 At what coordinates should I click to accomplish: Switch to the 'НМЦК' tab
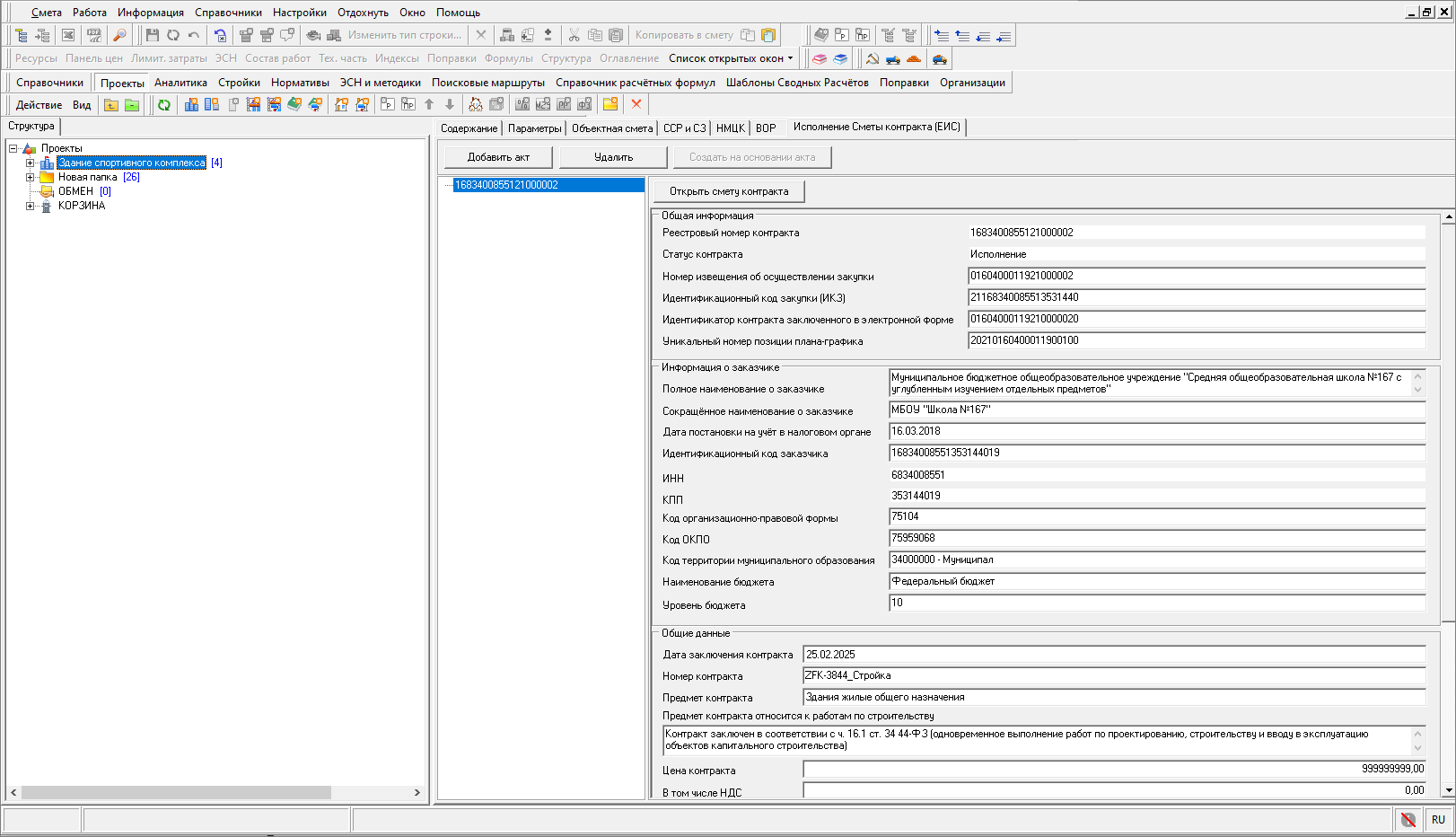tap(730, 128)
